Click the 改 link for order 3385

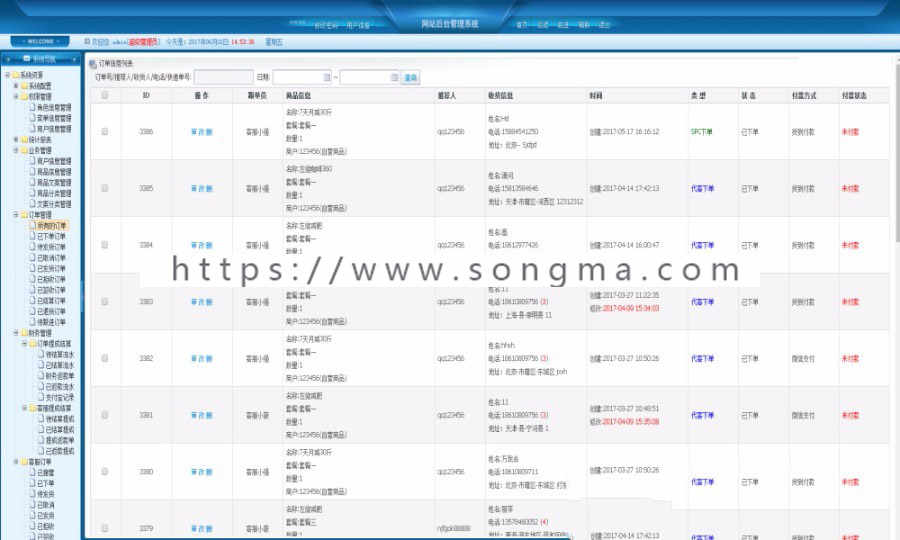coord(202,189)
